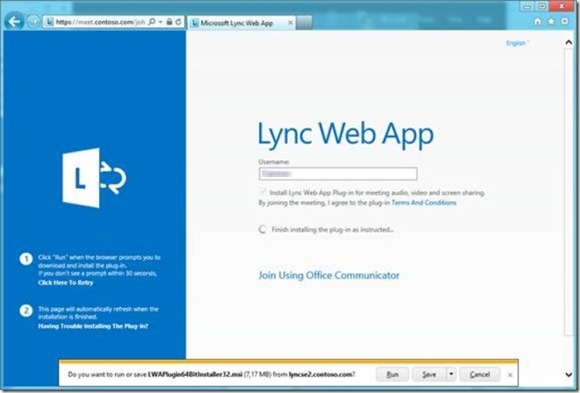Click the LWAPlugin64BitInstaller32.msi file name
Screen dimensions: 580x393
(195, 374)
